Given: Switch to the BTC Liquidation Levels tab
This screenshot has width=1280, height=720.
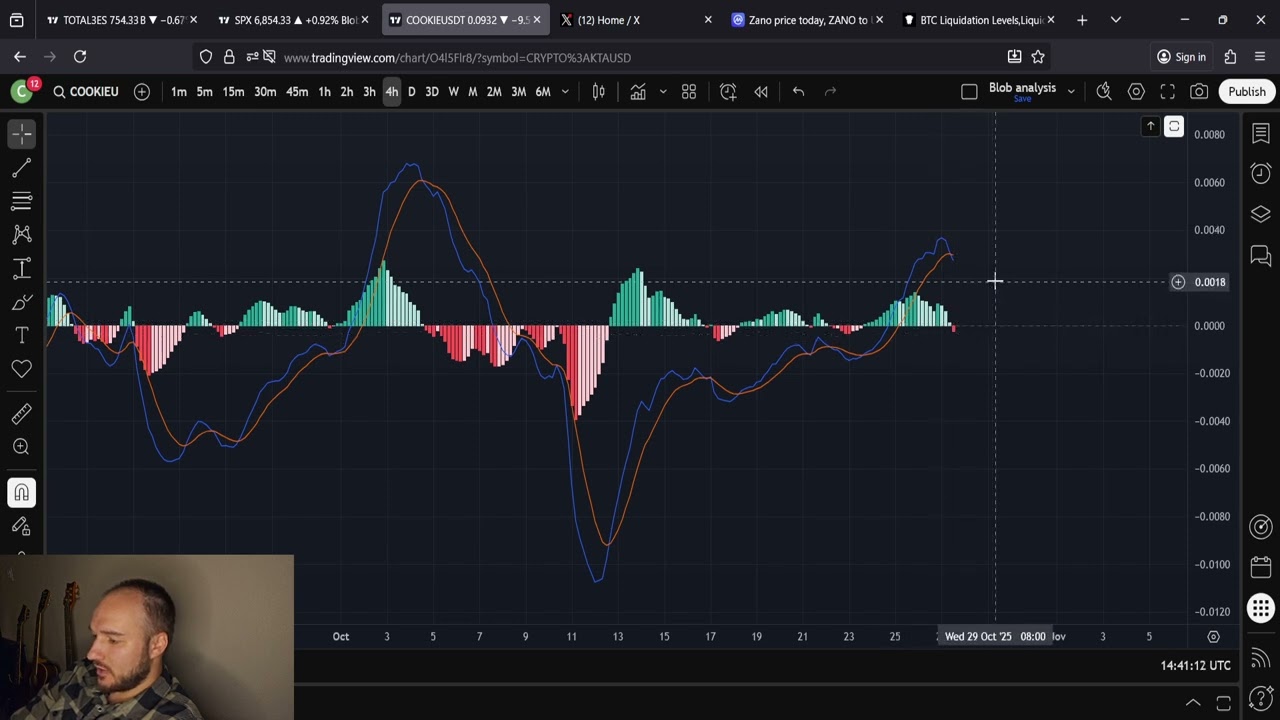Looking at the screenshot, I should [979, 20].
